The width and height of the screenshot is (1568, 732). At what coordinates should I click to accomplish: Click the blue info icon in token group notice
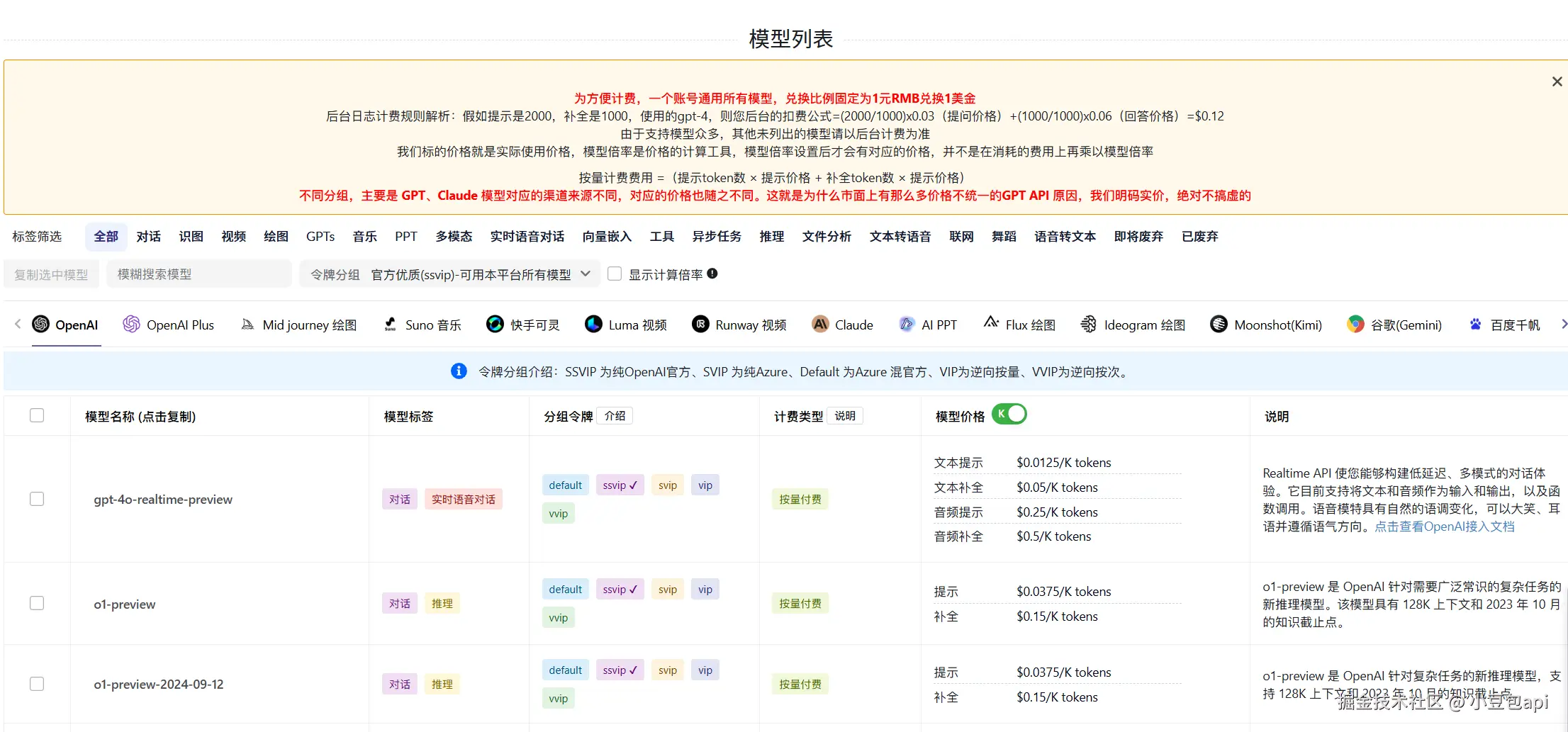pyautogui.click(x=459, y=371)
